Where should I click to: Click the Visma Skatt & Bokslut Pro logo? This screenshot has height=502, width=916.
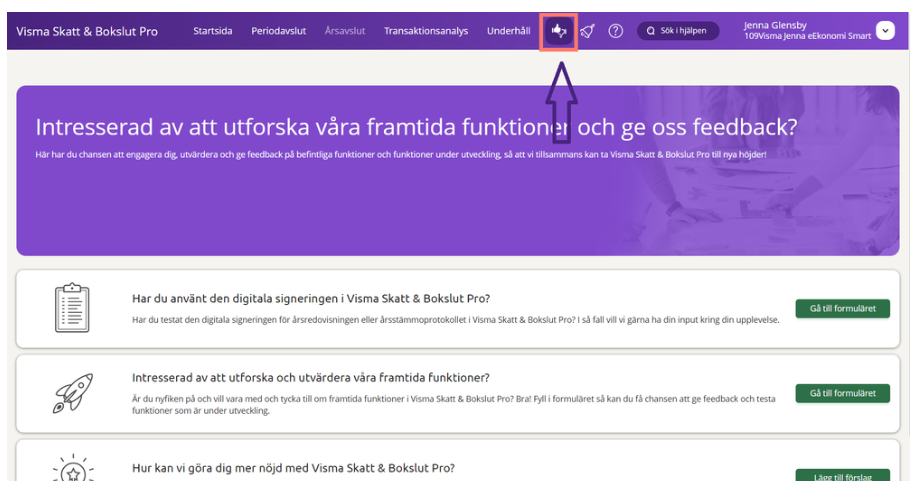pos(87,32)
